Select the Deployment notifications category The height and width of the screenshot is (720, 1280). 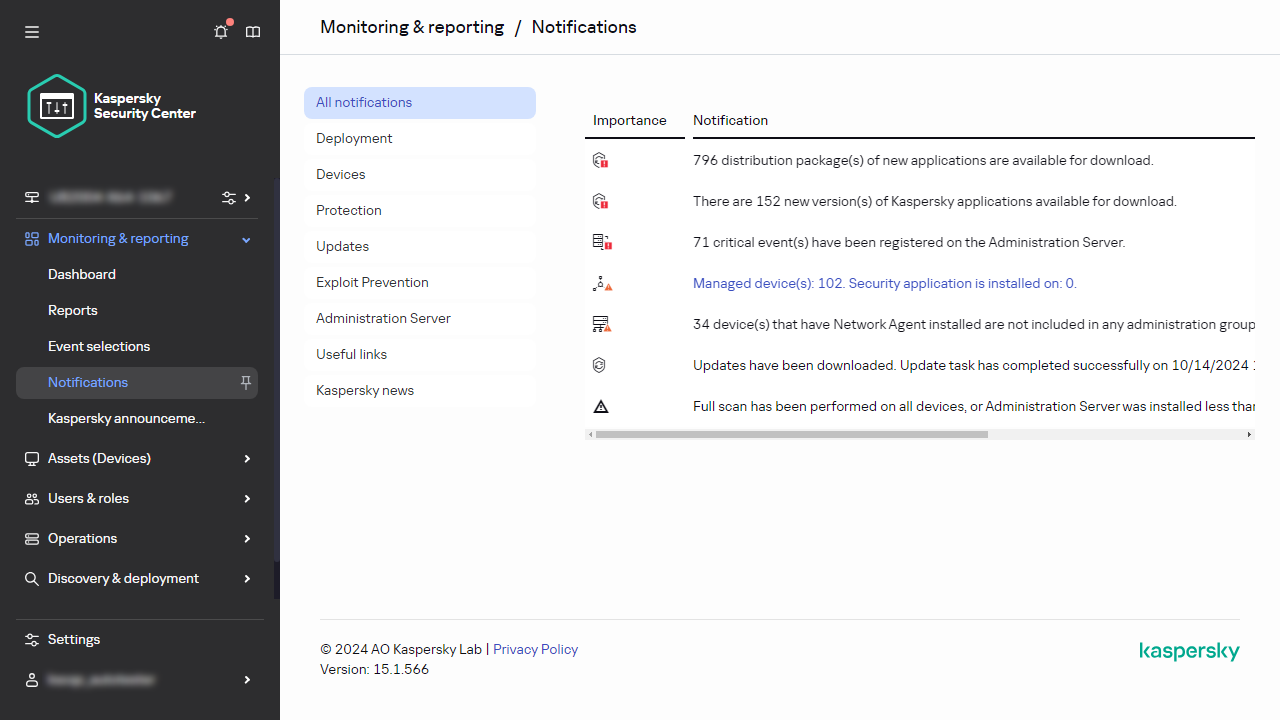pyautogui.click(x=354, y=138)
